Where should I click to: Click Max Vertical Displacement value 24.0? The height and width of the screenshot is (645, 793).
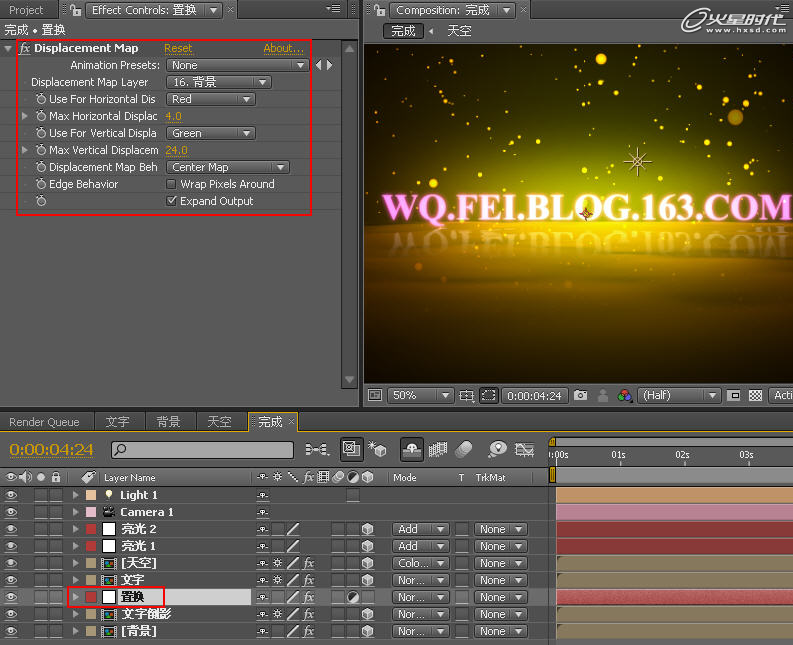177,150
